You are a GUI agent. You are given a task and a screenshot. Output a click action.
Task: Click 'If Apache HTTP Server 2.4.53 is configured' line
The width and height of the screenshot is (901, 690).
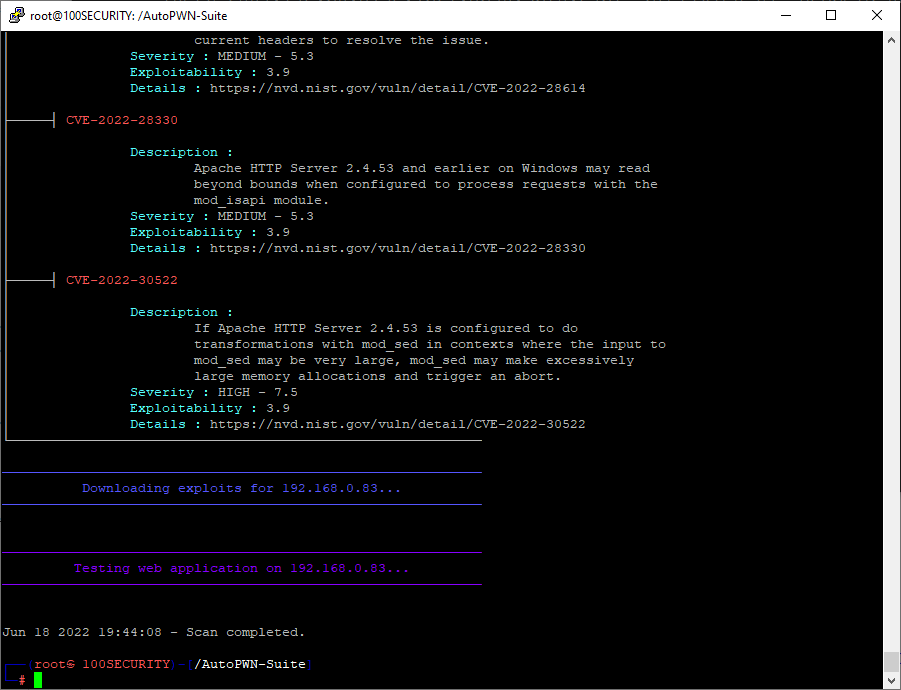point(386,329)
